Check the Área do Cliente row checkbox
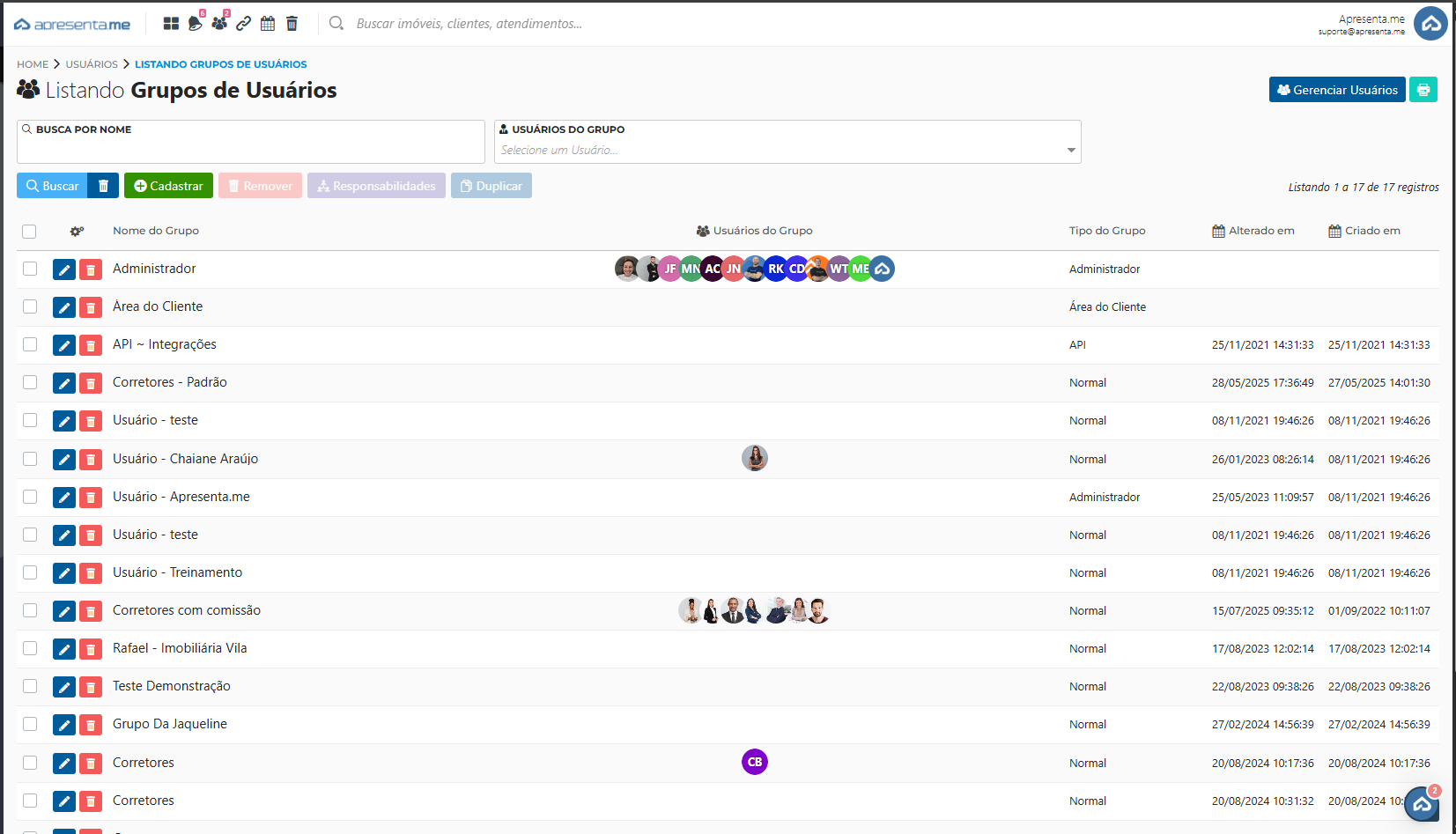The image size is (1456, 834). [x=30, y=306]
